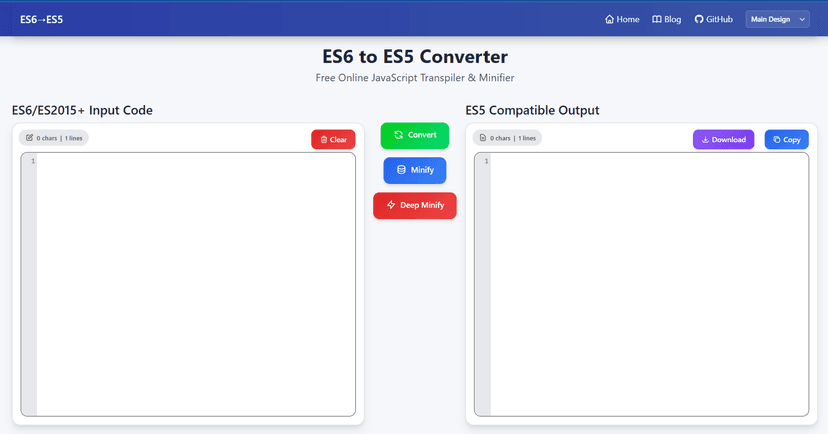This screenshot has width=828, height=434.
Task: Click the 'ES6 to ES5 Converter' heading
Action: point(415,56)
